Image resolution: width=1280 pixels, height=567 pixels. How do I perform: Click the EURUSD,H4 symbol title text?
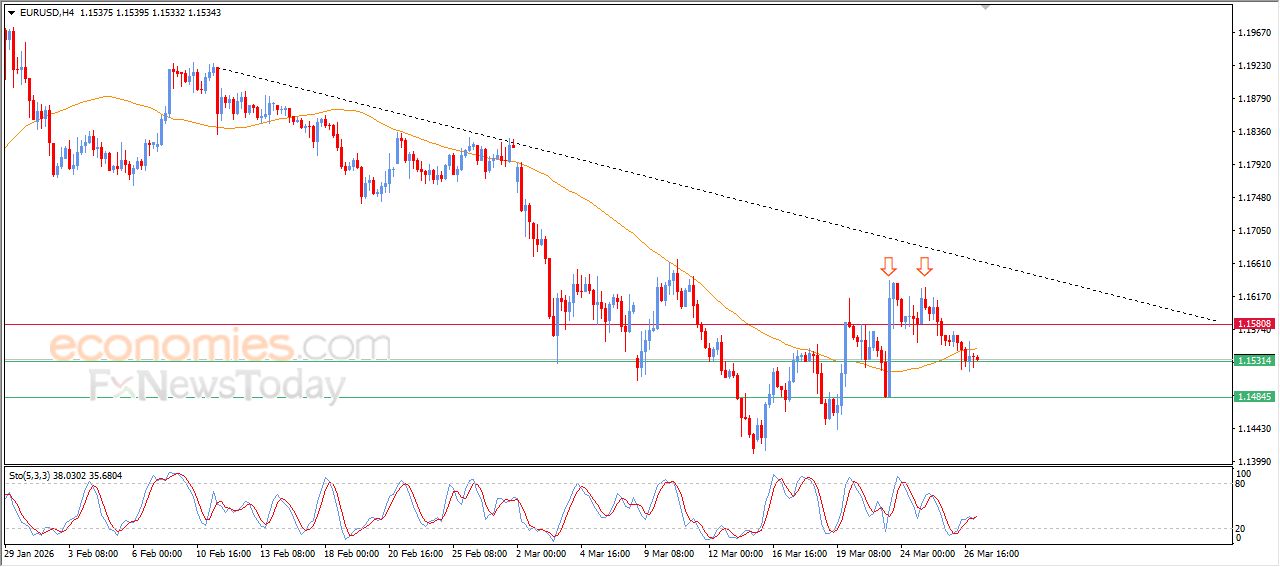coord(46,13)
